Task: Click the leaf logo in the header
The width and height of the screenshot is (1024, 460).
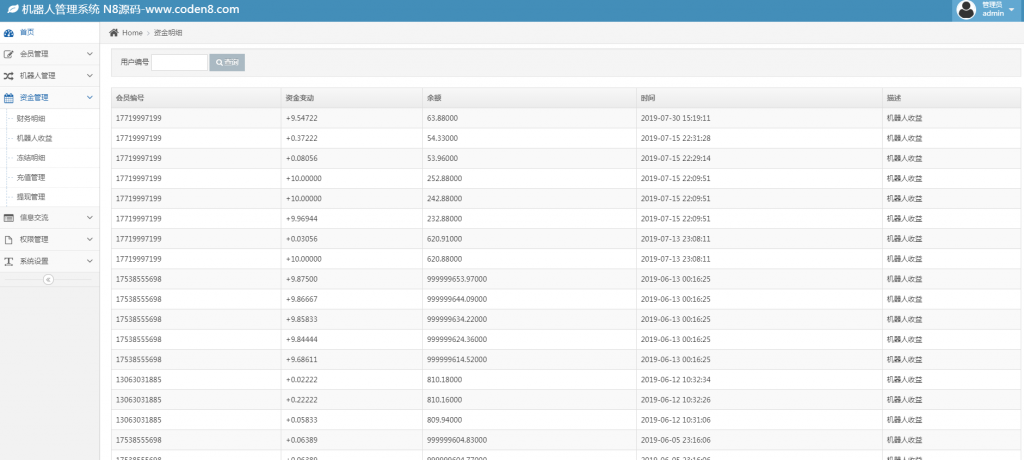Action: point(12,10)
